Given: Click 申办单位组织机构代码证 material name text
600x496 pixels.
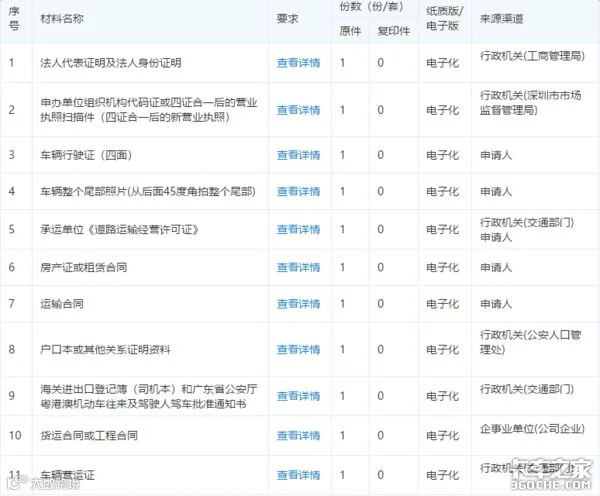Looking at the screenshot, I should tap(148, 110).
